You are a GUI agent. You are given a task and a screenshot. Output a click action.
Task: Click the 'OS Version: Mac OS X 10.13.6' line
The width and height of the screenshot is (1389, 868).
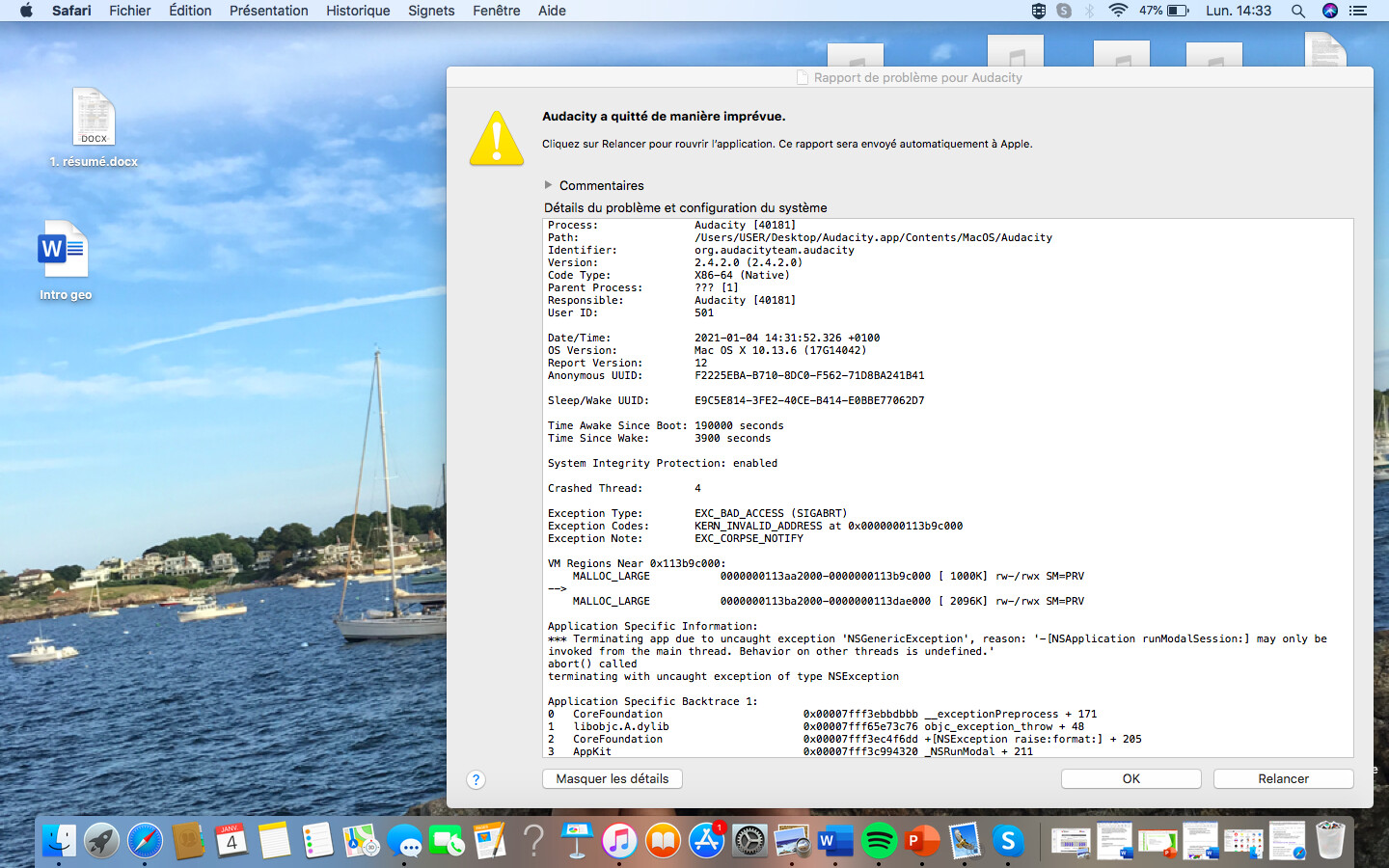coord(707,350)
